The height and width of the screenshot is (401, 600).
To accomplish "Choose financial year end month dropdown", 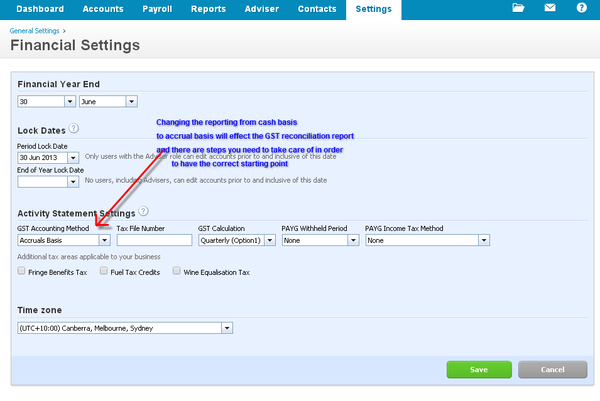I will coord(108,101).
